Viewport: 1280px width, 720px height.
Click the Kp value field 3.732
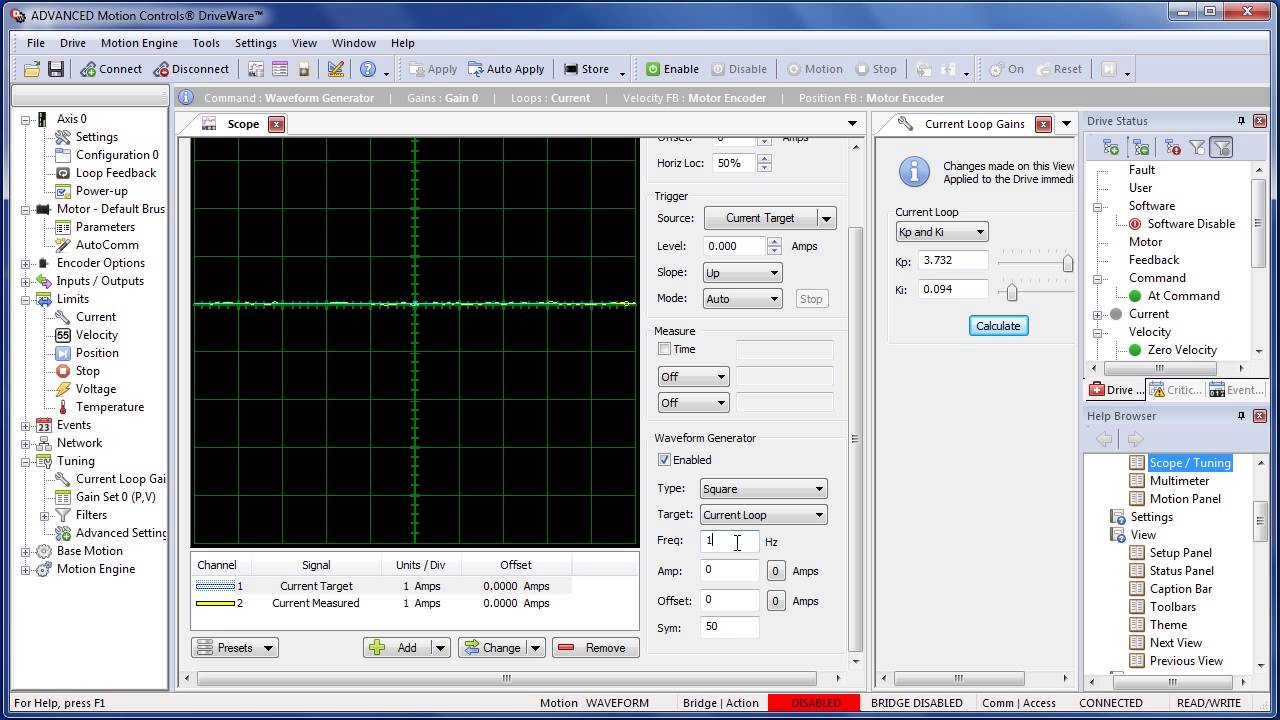coord(954,260)
